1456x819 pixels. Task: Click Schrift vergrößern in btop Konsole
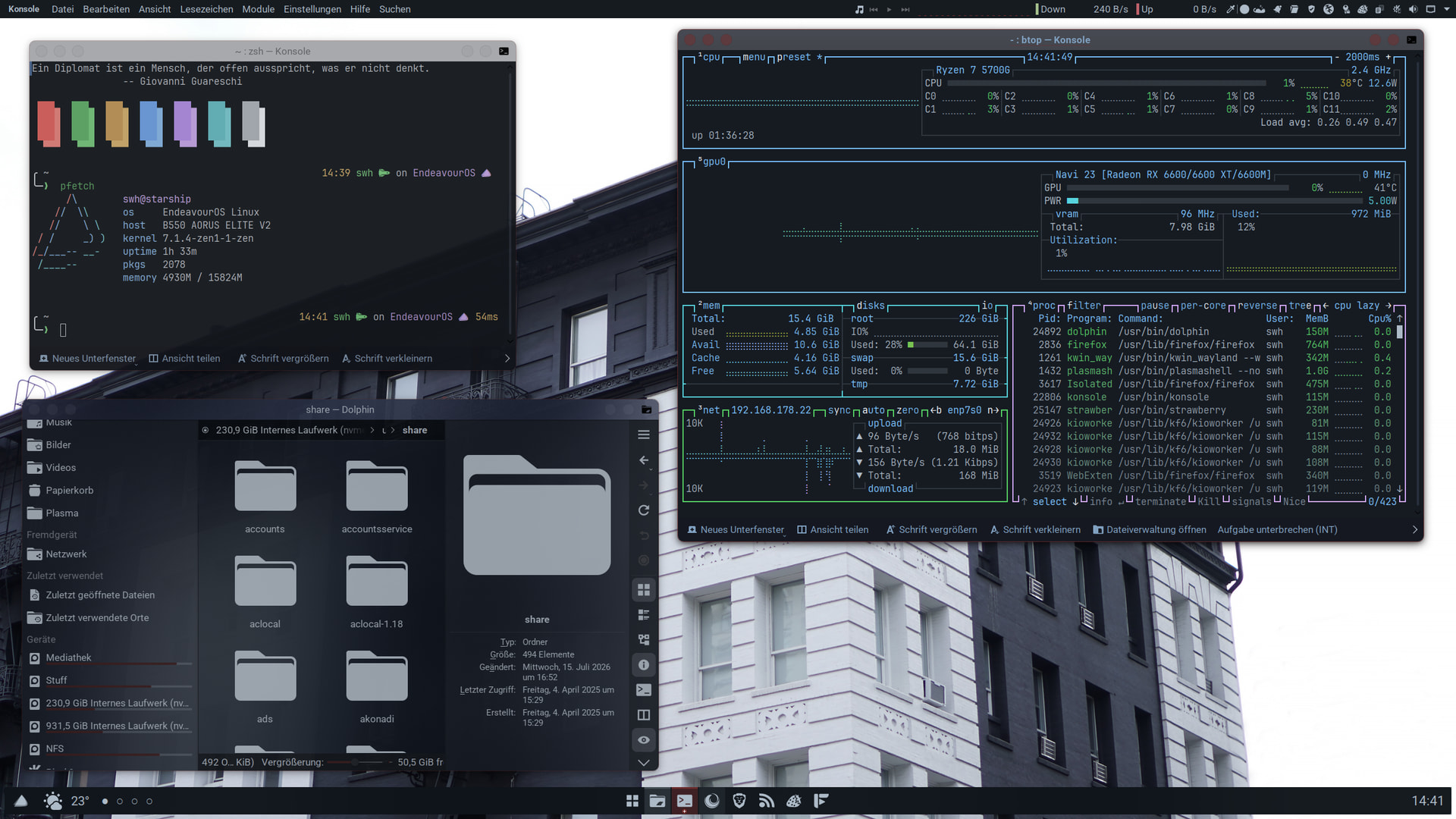coord(931,530)
